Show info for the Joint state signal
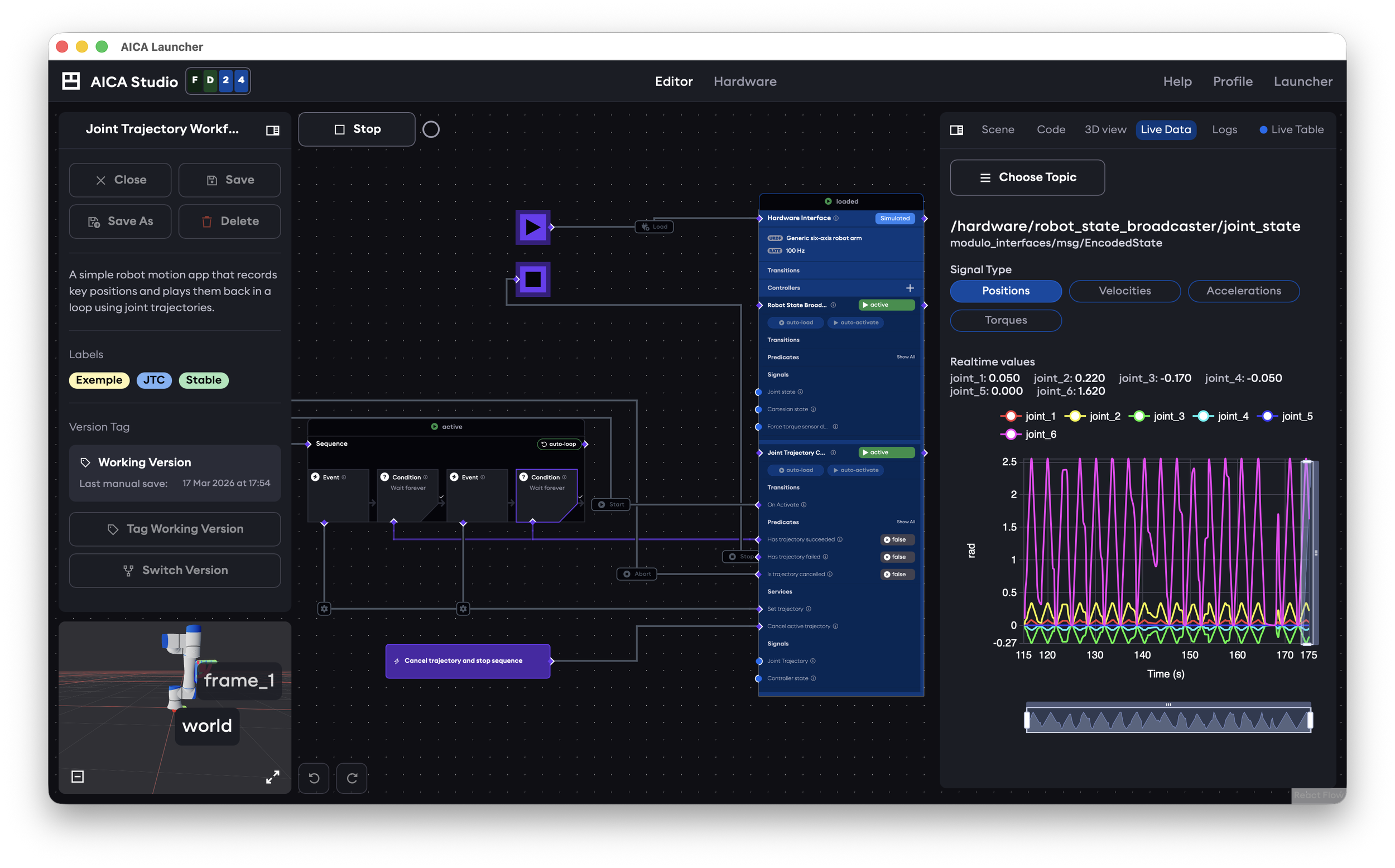 (800, 392)
